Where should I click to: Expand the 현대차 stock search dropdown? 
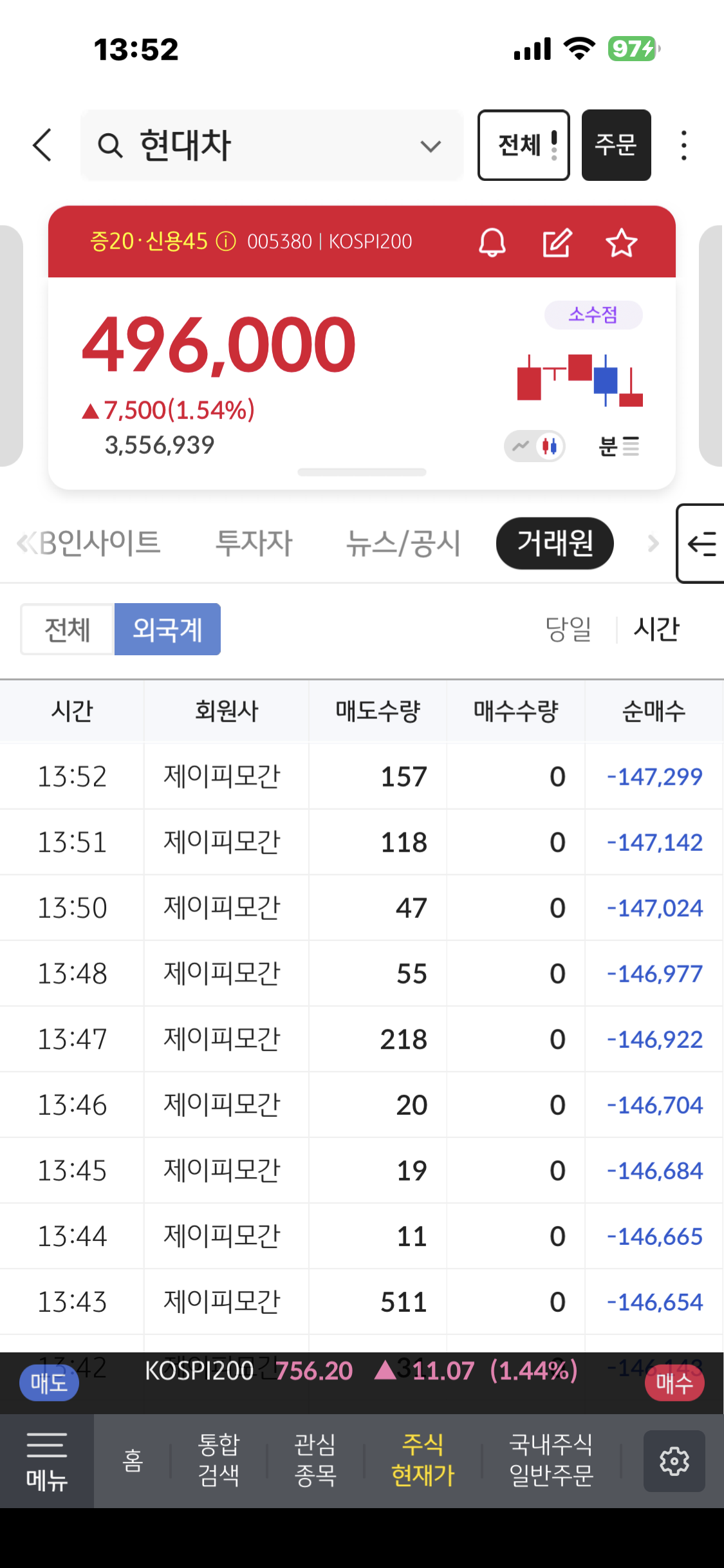click(431, 146)
